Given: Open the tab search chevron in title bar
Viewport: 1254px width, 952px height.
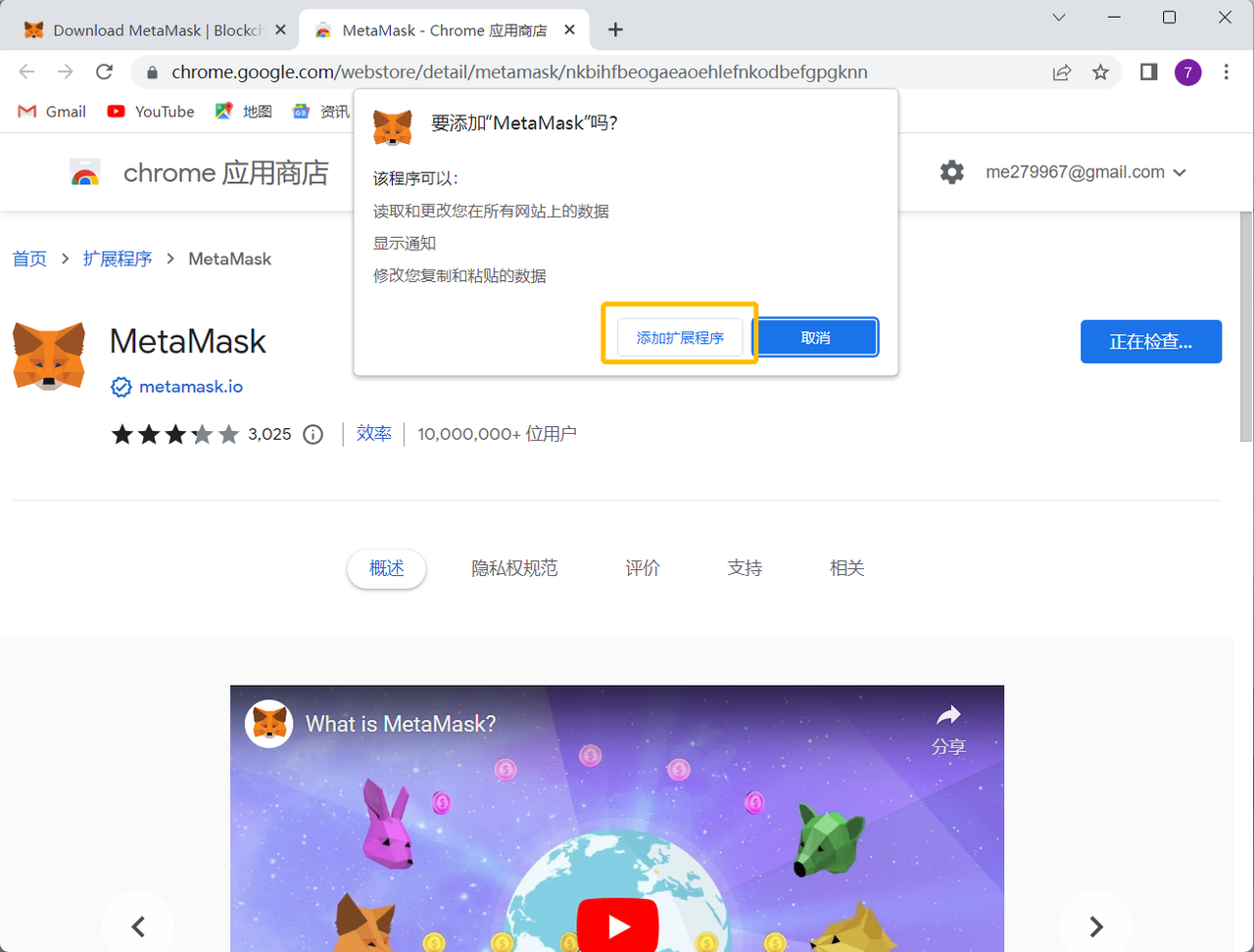Looking at the screenshot, I should point(1059,18).
